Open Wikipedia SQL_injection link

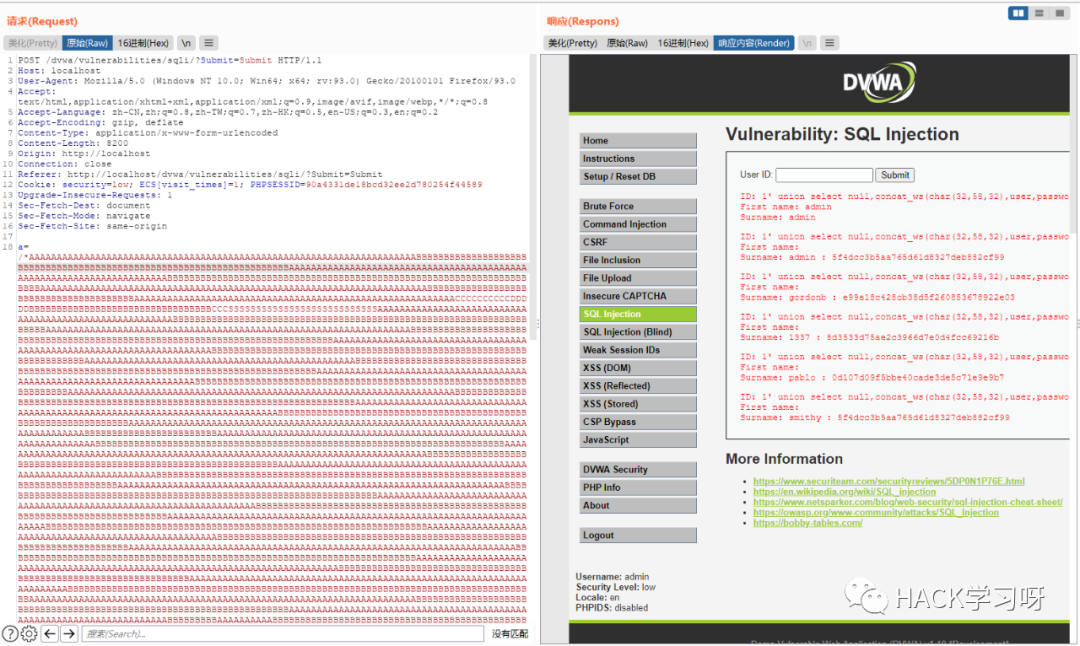pyautogui.click(x=844, y=492)
